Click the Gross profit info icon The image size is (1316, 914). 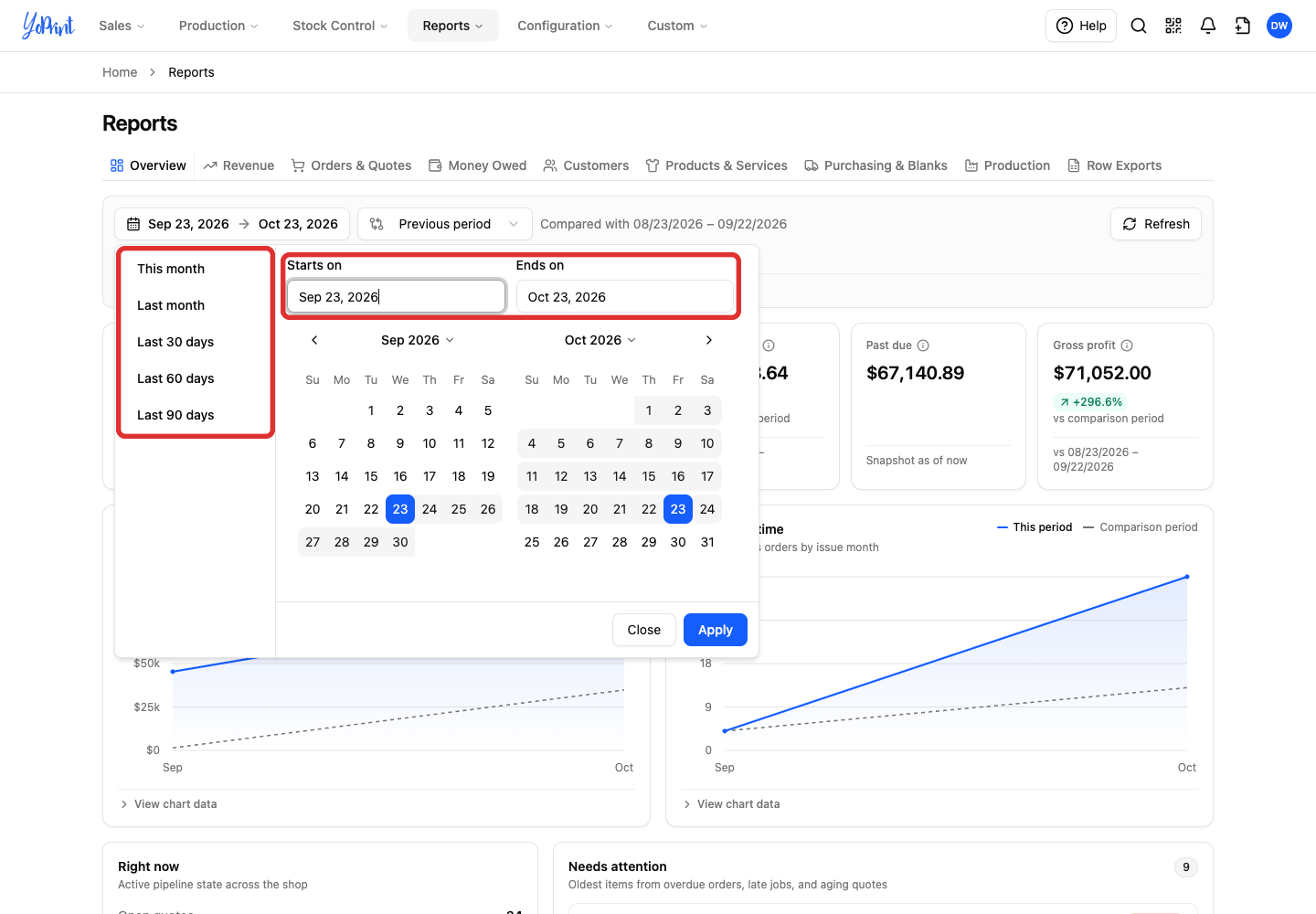tap(1127, 345)
